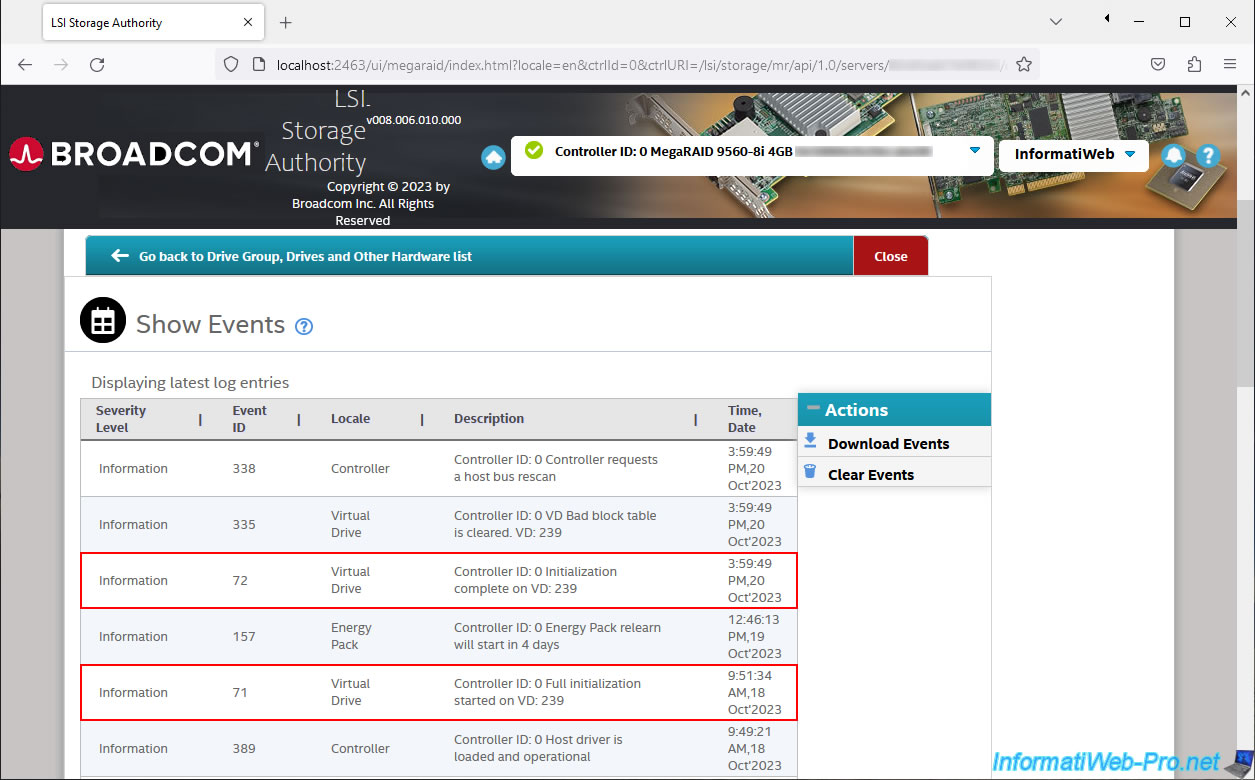The width and height of the screenshot is (1255, 780).
Task: Click the Energy Pack locale cell
Action: [351, 637]
